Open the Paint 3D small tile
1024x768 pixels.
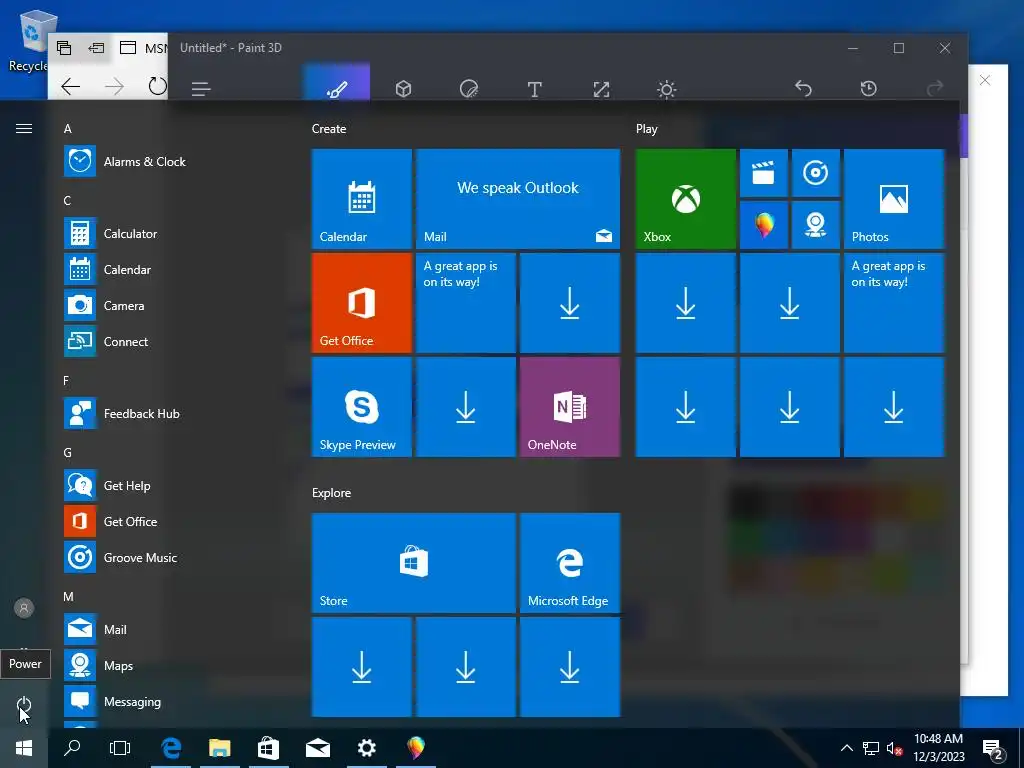(763, 225)
